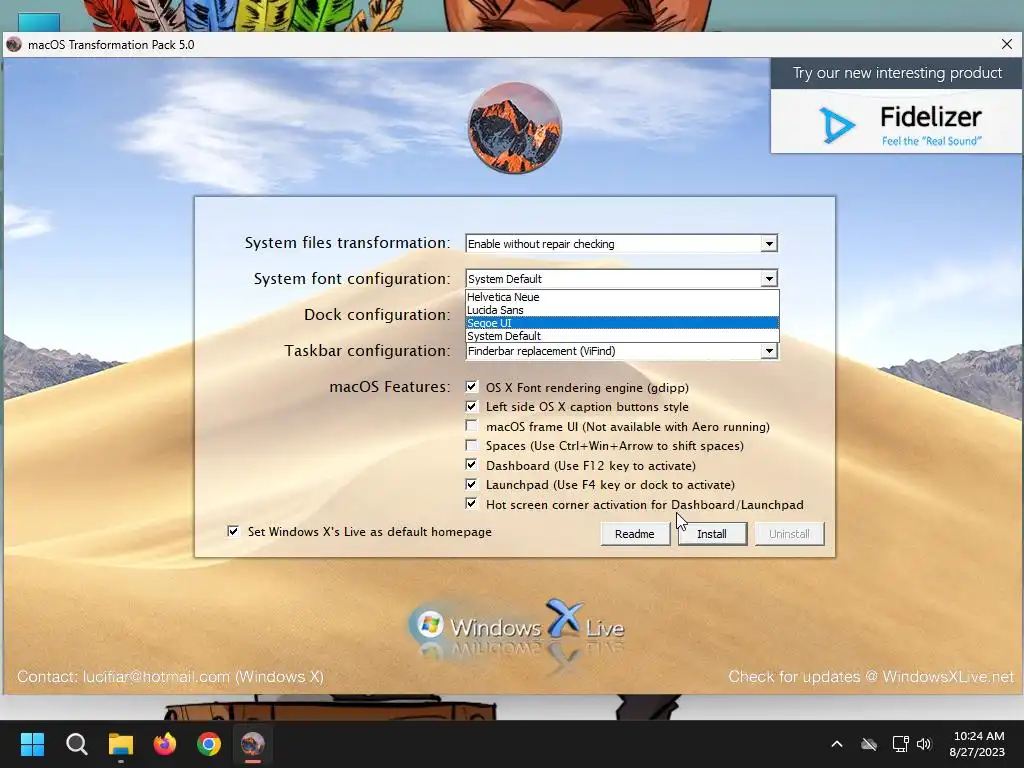Launch Firefox from taskbar

click(x=165, y=744)
